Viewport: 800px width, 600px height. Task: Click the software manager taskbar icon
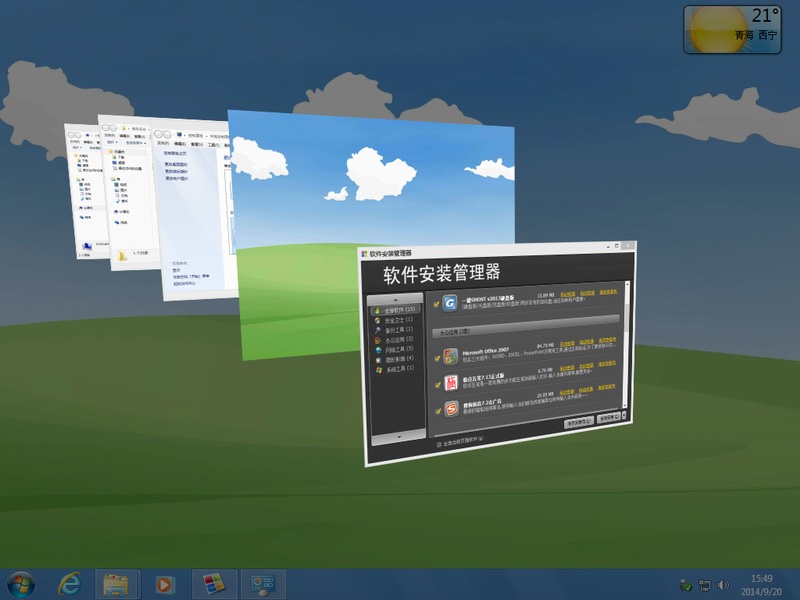tap(214, 584)
